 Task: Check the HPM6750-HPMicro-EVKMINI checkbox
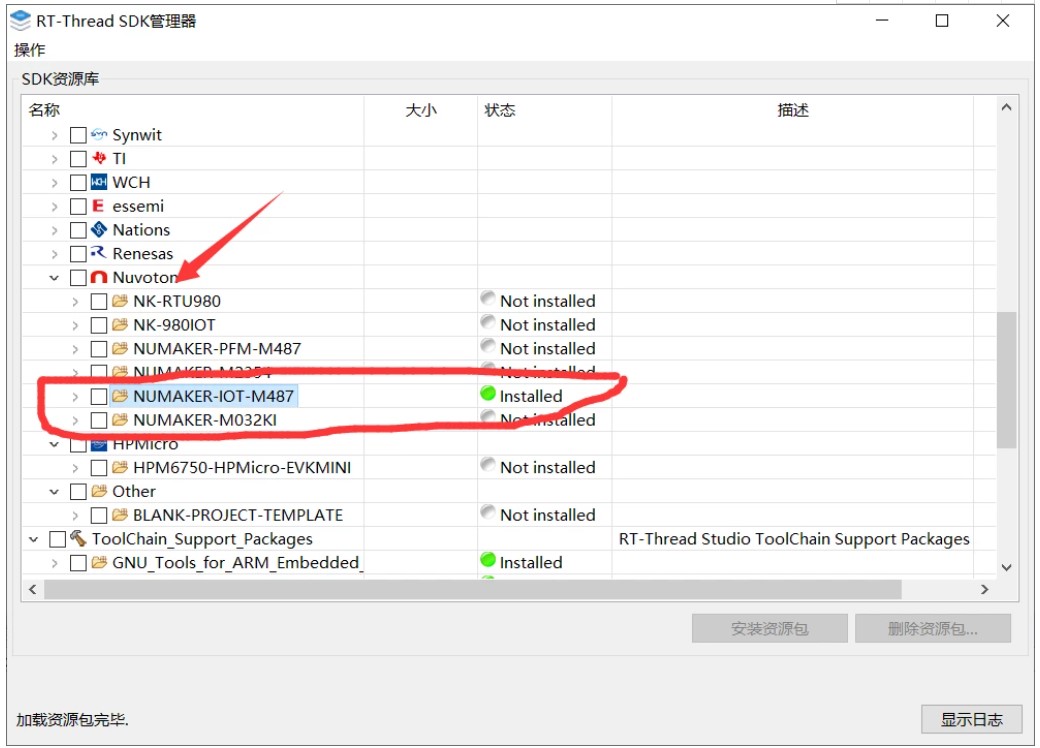[99, 468]
